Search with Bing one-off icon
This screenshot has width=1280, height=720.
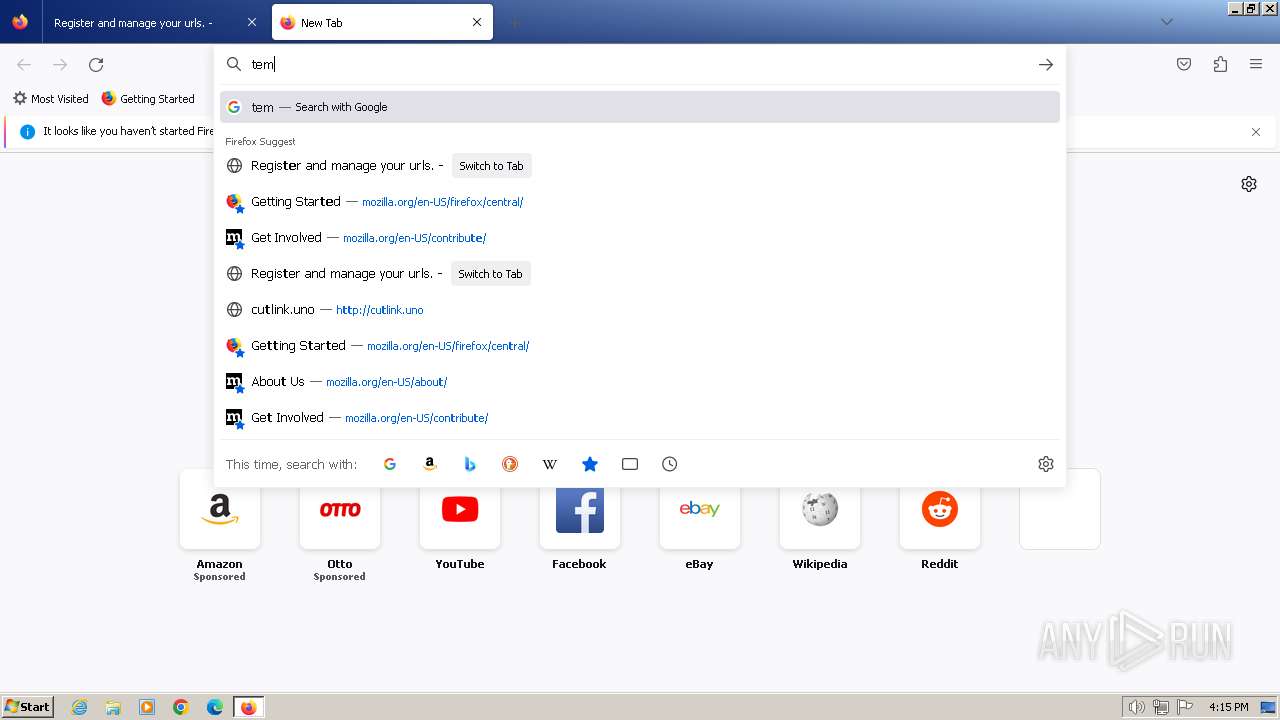coord(470,464)
